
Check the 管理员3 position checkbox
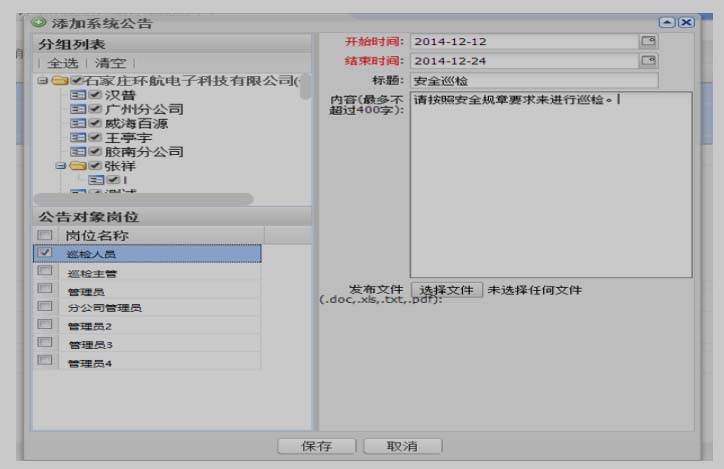45,342
